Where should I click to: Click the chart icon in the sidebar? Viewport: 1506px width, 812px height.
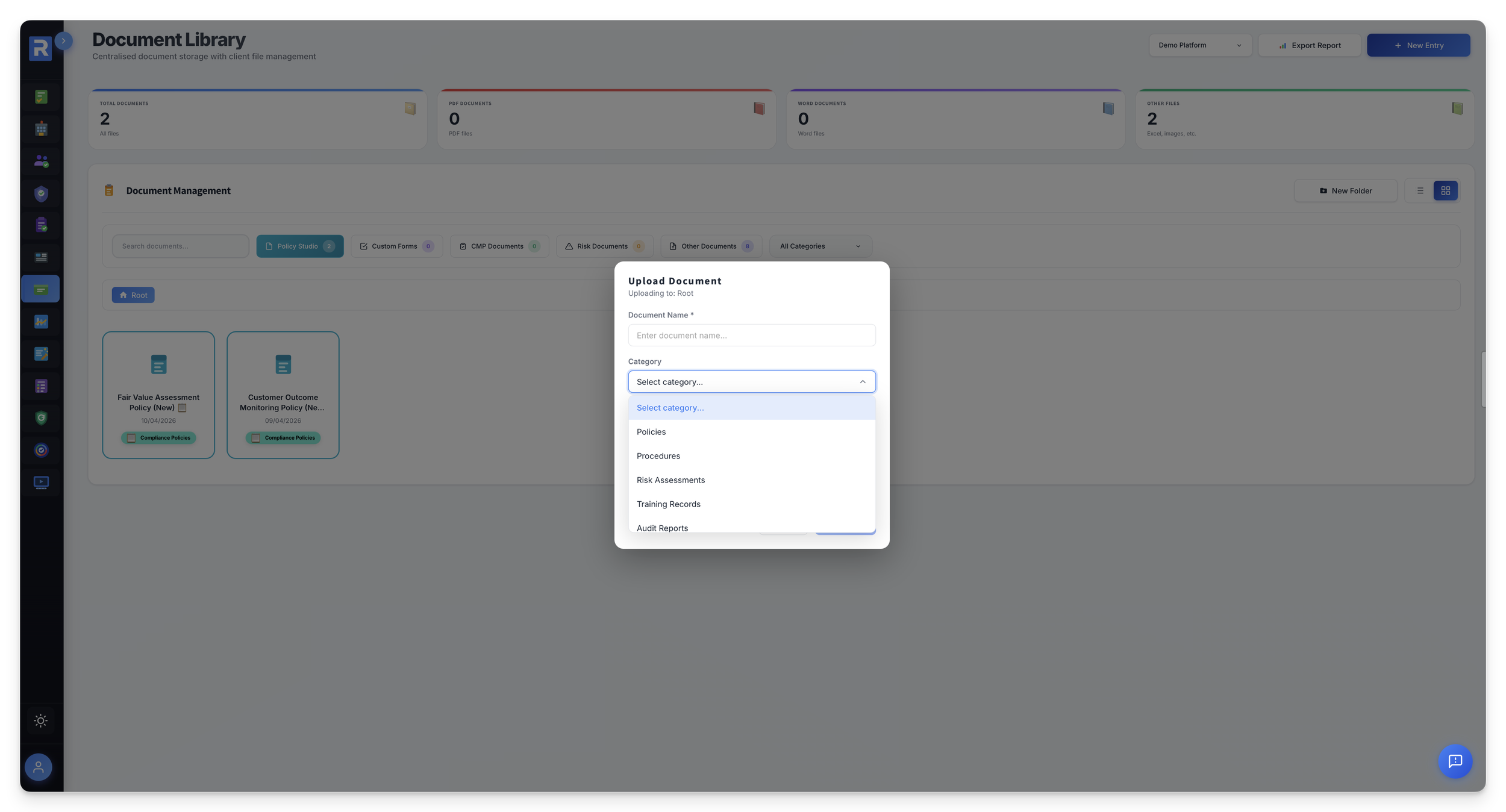point(41,322)
